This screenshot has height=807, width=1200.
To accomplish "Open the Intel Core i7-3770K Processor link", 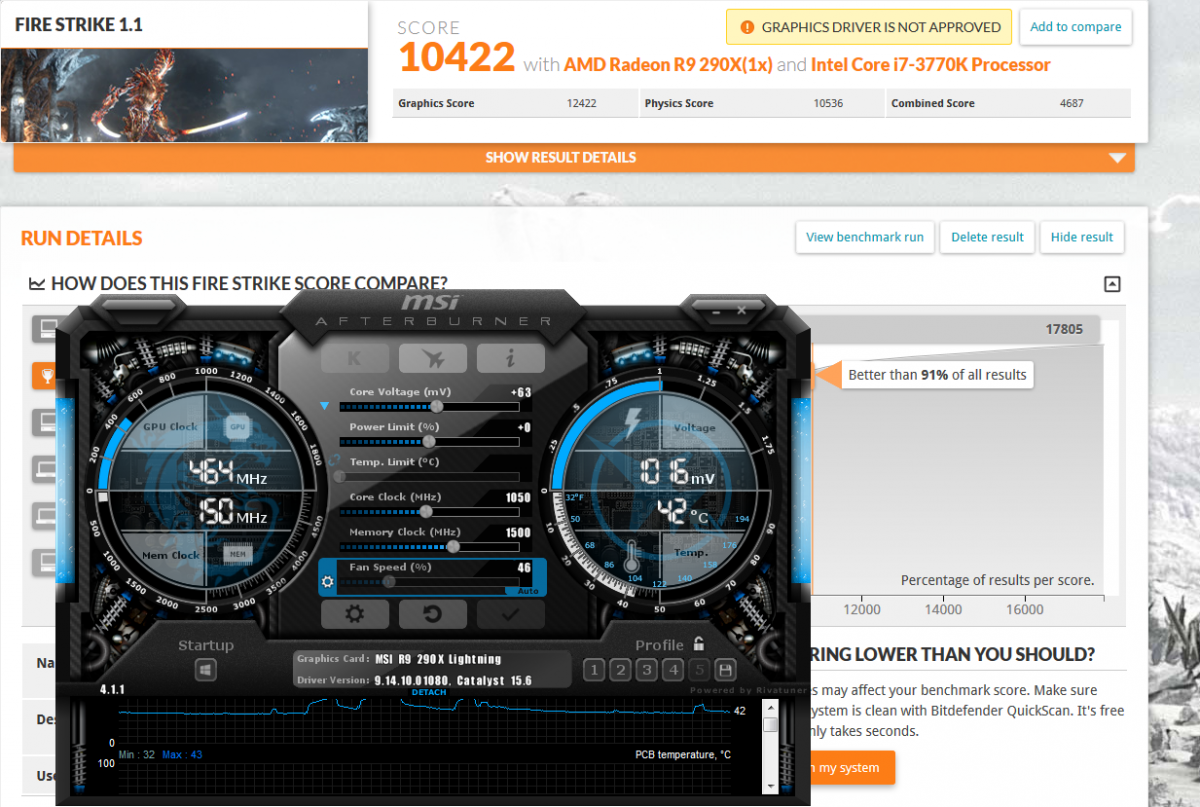I will click(x=931, y=65).
